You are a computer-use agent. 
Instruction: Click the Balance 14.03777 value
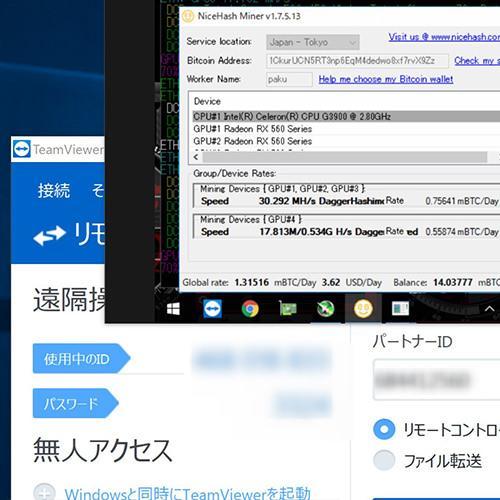coord(453,282)
